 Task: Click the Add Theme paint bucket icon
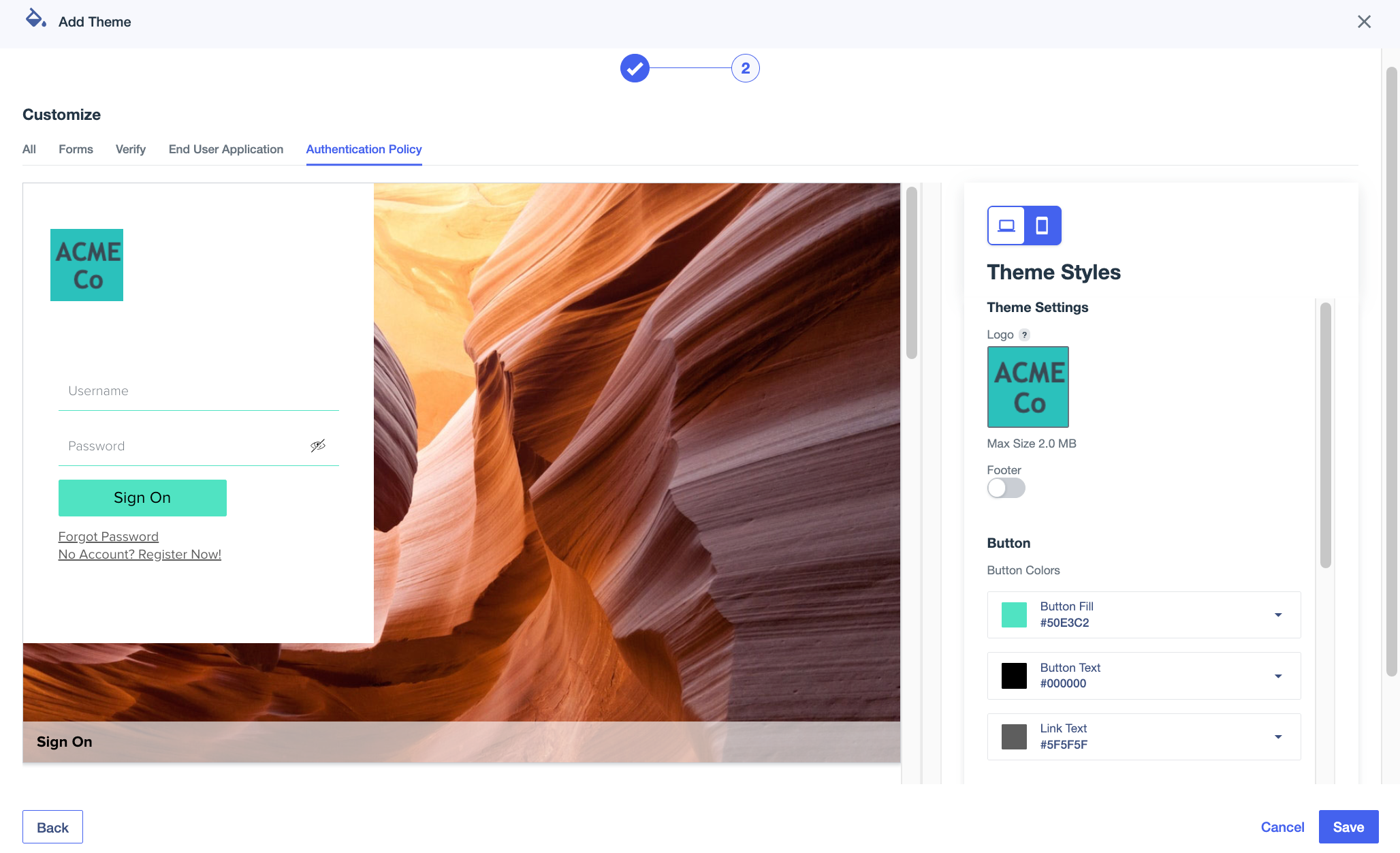coord(35,19)
